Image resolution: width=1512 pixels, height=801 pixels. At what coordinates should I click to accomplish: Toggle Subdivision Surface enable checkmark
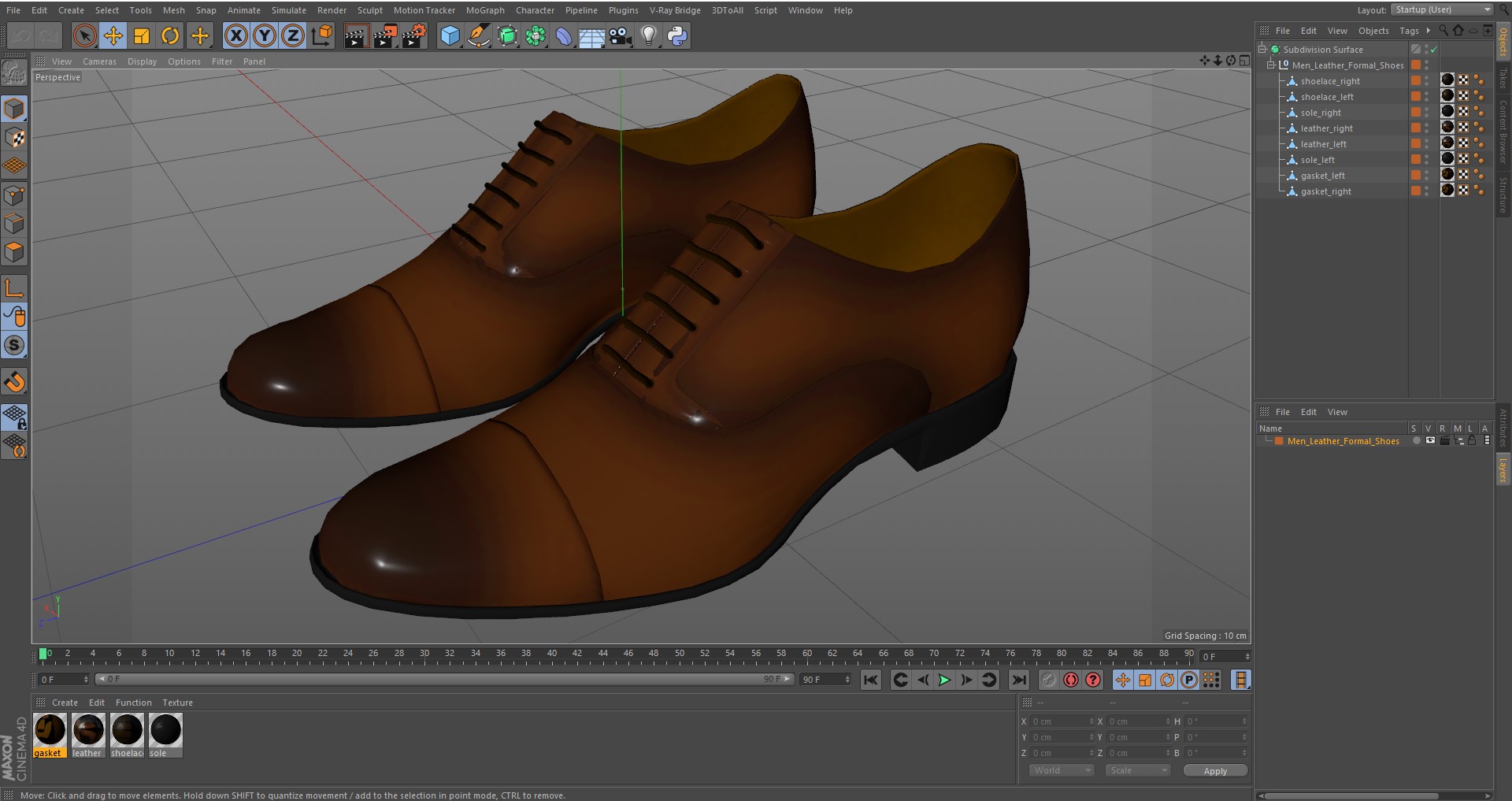coord(1434,50)
